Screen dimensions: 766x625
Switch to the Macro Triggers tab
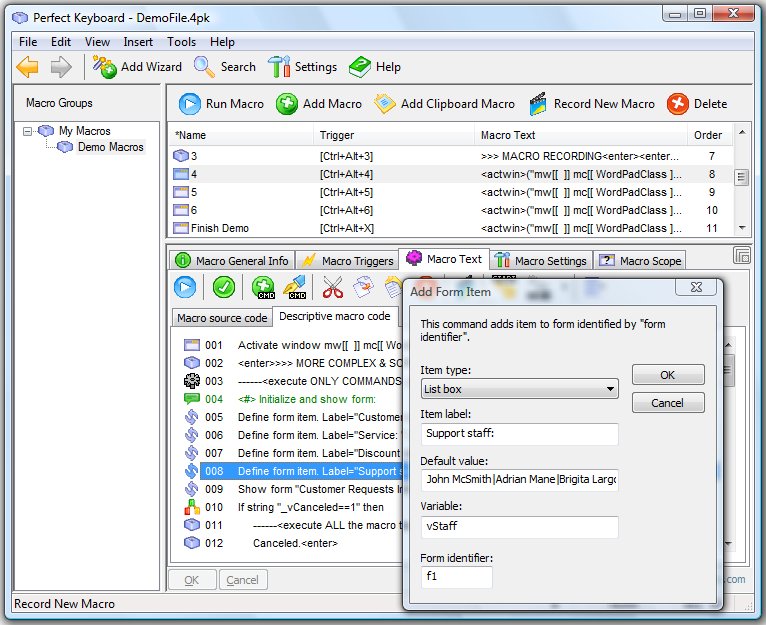[347, 260]
